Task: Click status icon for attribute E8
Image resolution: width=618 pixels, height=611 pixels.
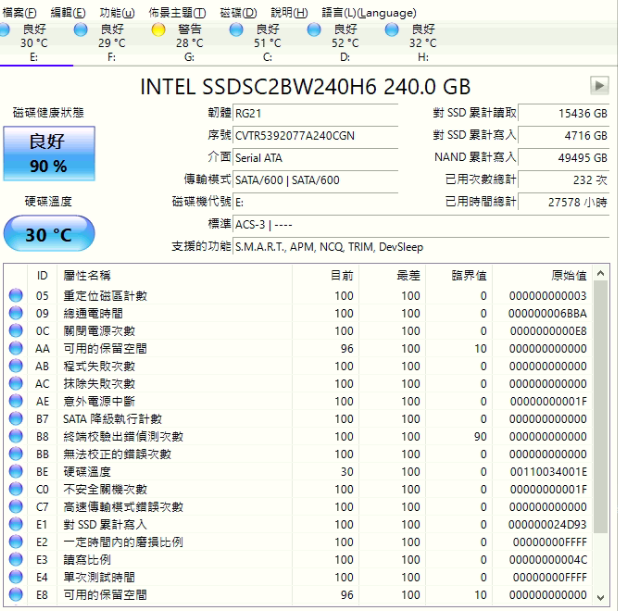Action: coord(16,594)
